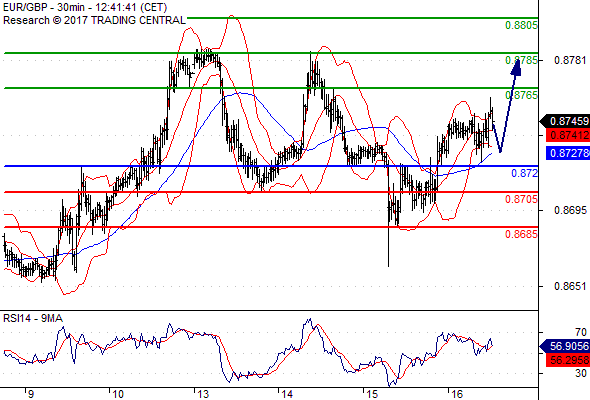The height and width of the screenshot is (400, 590).
Task: Click the 0.8805 green resistance label
Action: click(x=521, y=25)
